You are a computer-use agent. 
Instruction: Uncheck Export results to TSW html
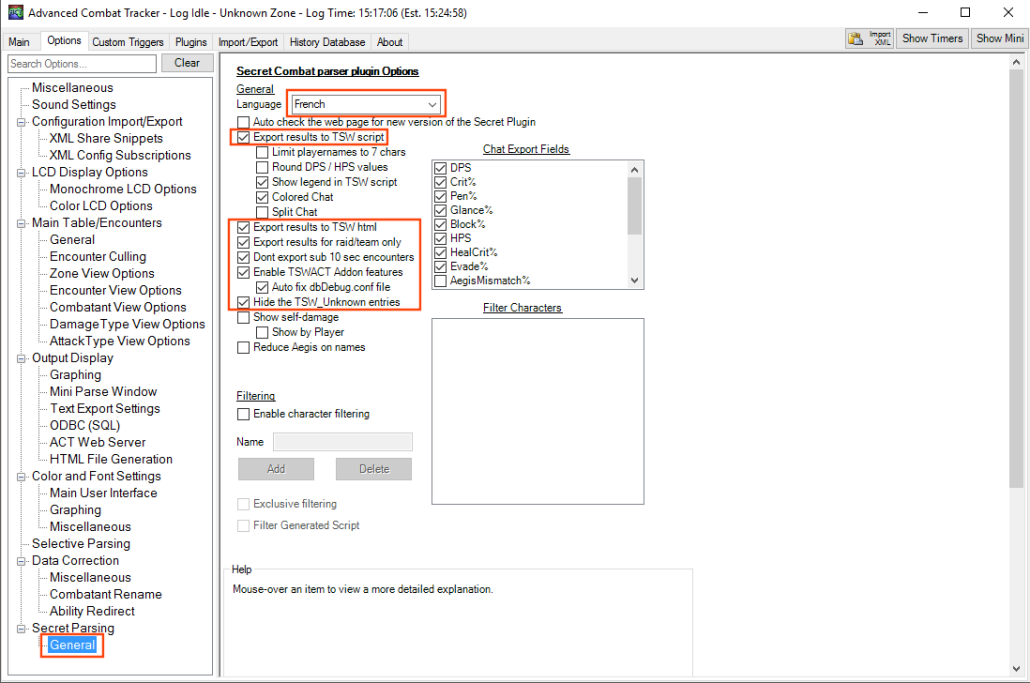tap(243, 227)
